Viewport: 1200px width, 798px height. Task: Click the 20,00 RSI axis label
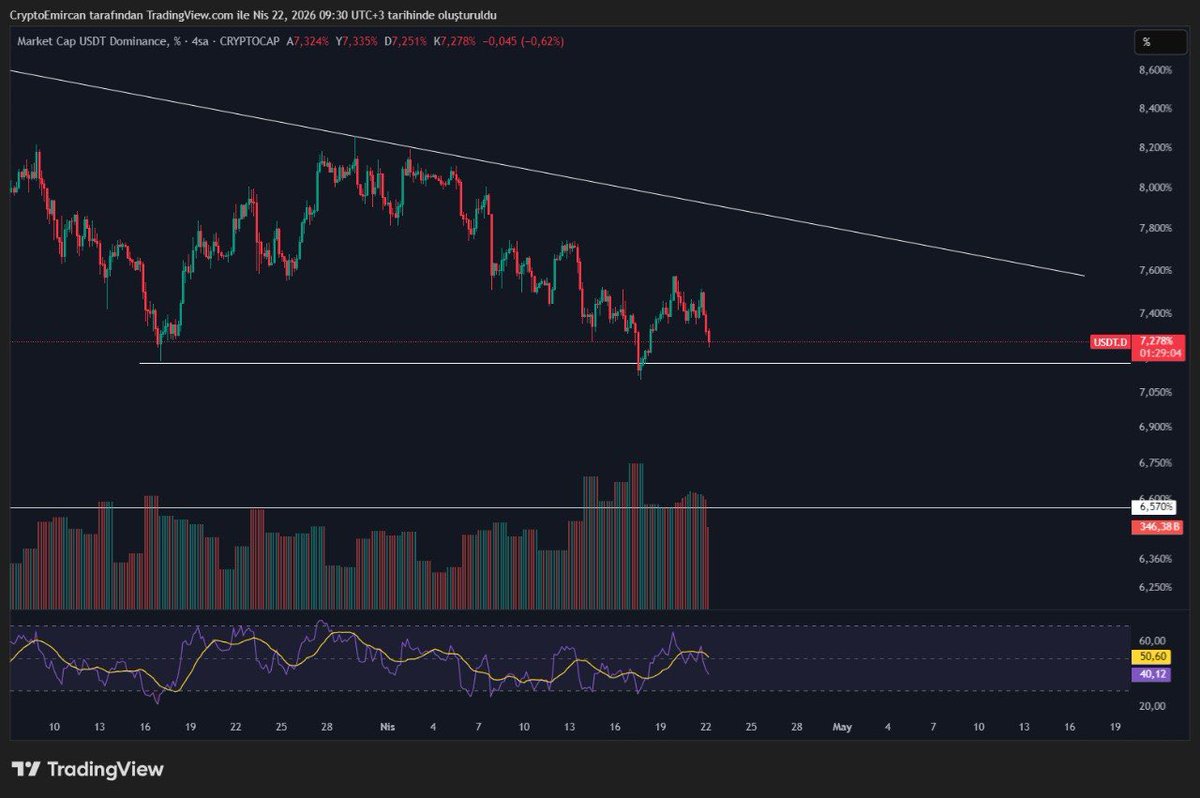[x=1152, y=706]
